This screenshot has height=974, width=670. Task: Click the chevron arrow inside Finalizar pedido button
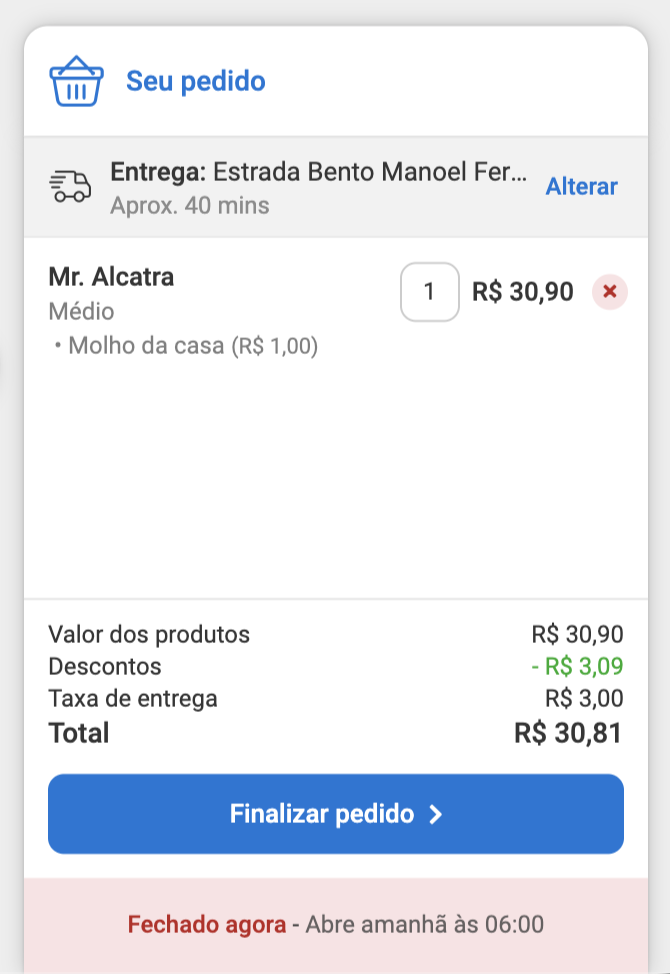pos(434,814)
